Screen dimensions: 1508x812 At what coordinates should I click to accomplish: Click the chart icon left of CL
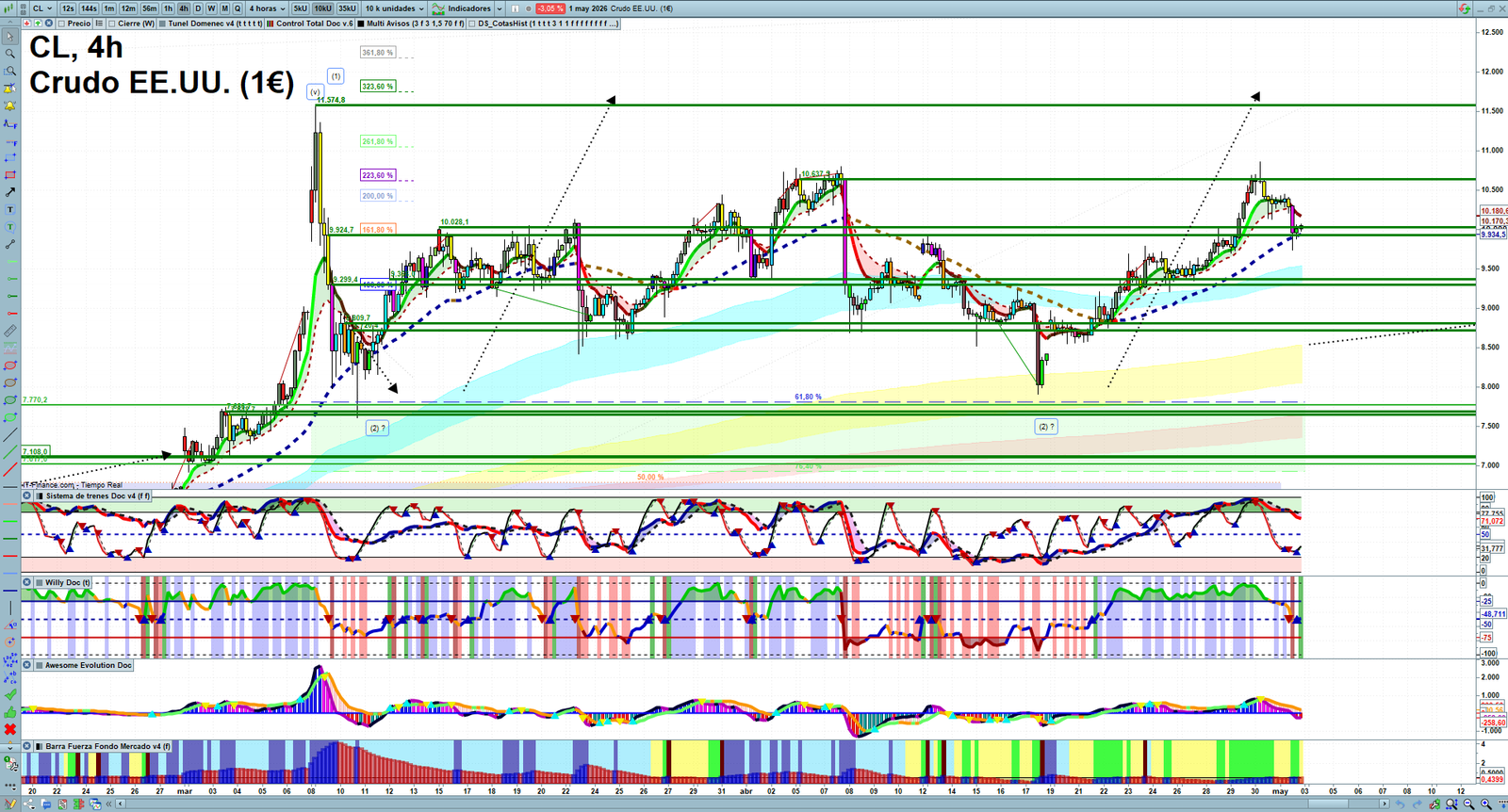(x=8, y=8)
